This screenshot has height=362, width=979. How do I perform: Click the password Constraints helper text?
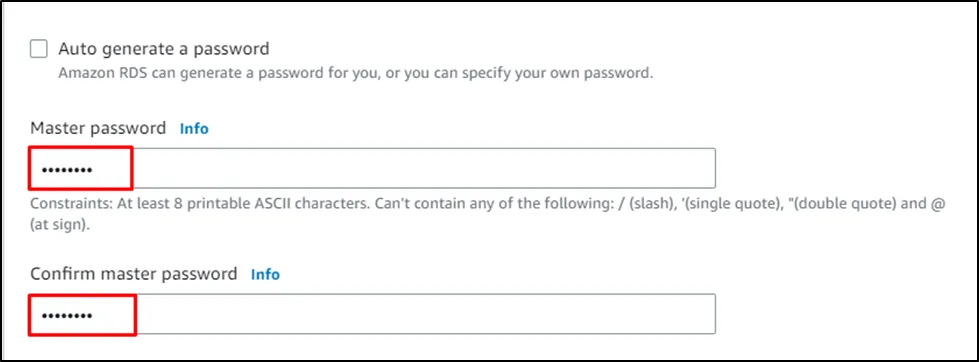487,215
